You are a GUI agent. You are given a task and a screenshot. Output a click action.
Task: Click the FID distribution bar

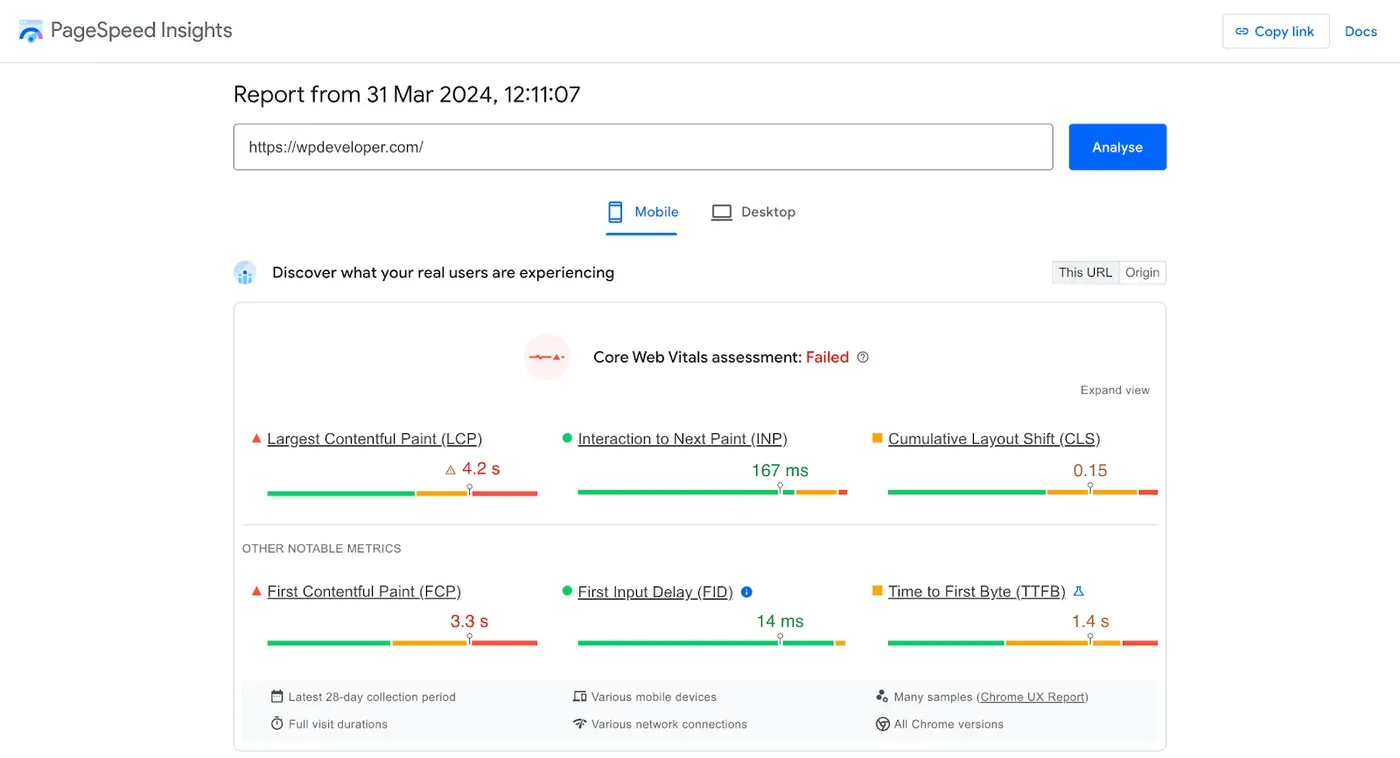713,643
